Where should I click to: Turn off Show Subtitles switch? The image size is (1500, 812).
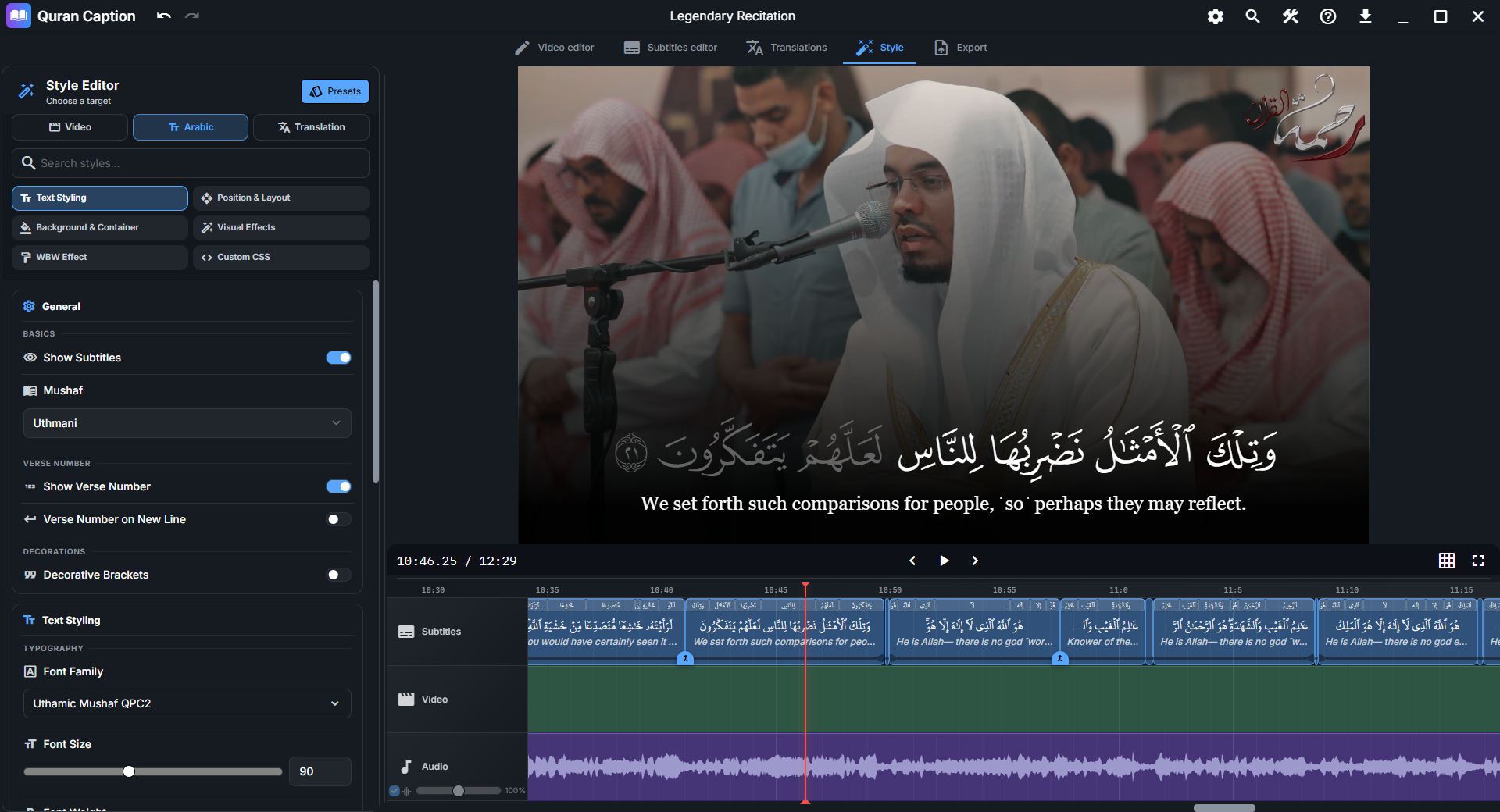[338, 358]
